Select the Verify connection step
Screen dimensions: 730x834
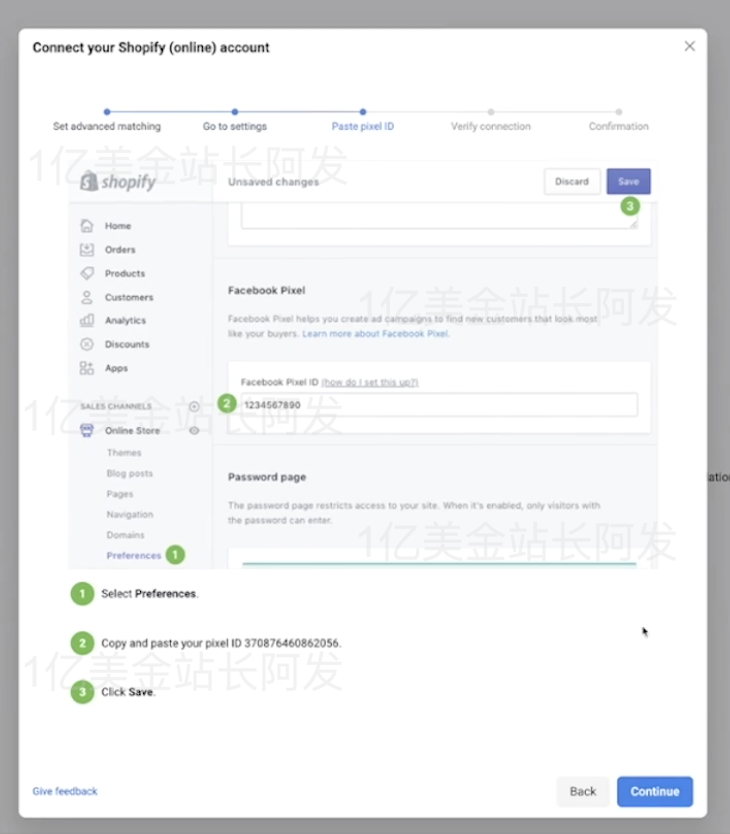click(x=491, y=126)
